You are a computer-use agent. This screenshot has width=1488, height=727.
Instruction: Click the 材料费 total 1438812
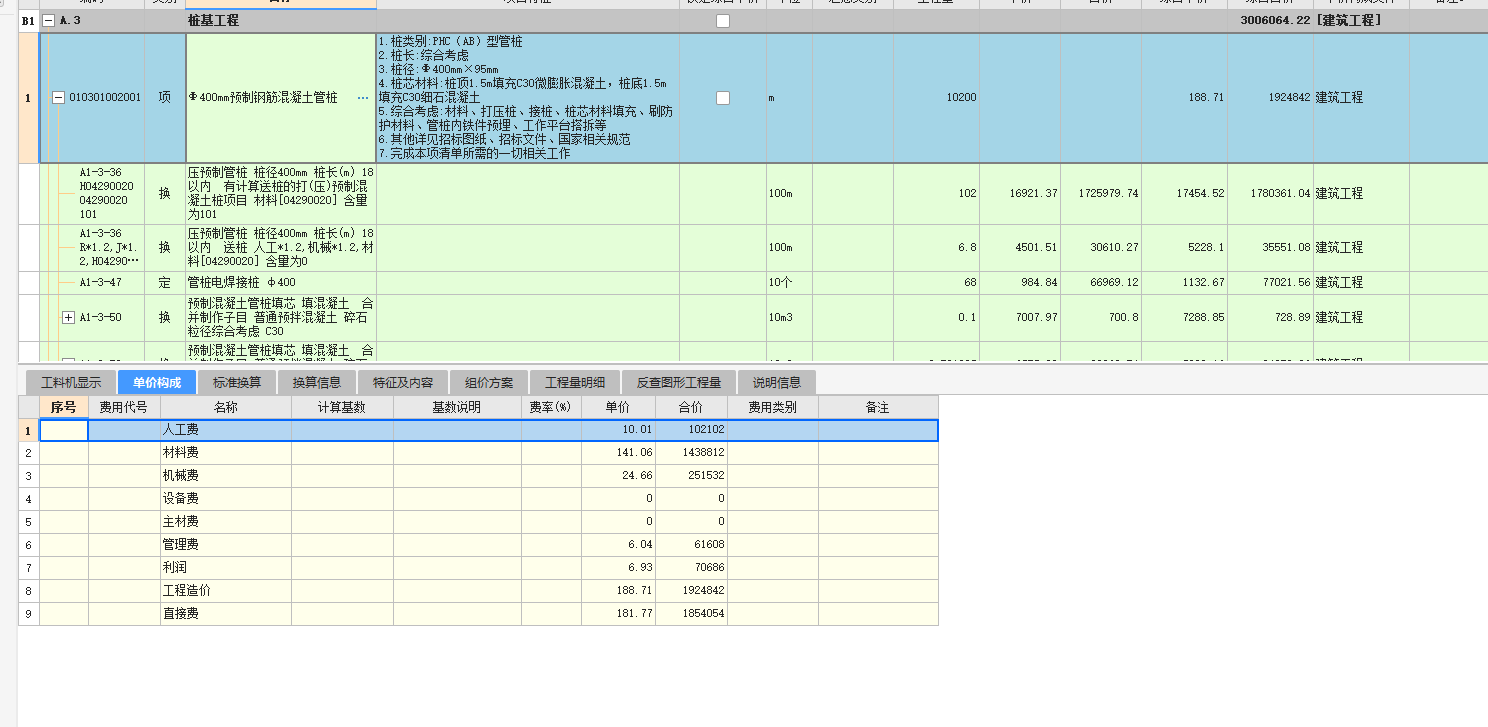pyautogui.click(x=703, y=453)
